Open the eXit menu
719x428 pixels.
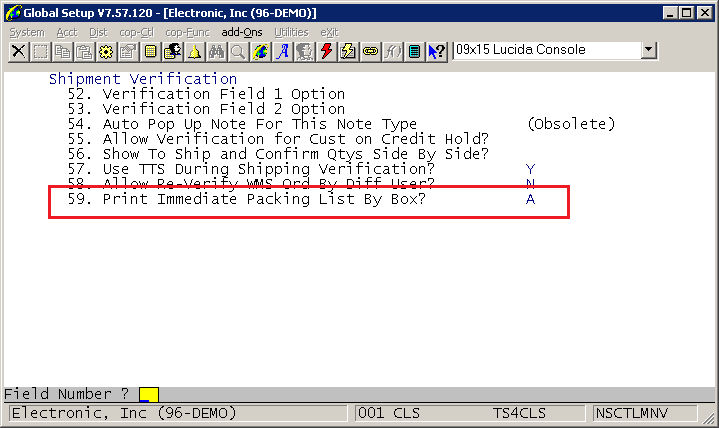click(329, 32)
